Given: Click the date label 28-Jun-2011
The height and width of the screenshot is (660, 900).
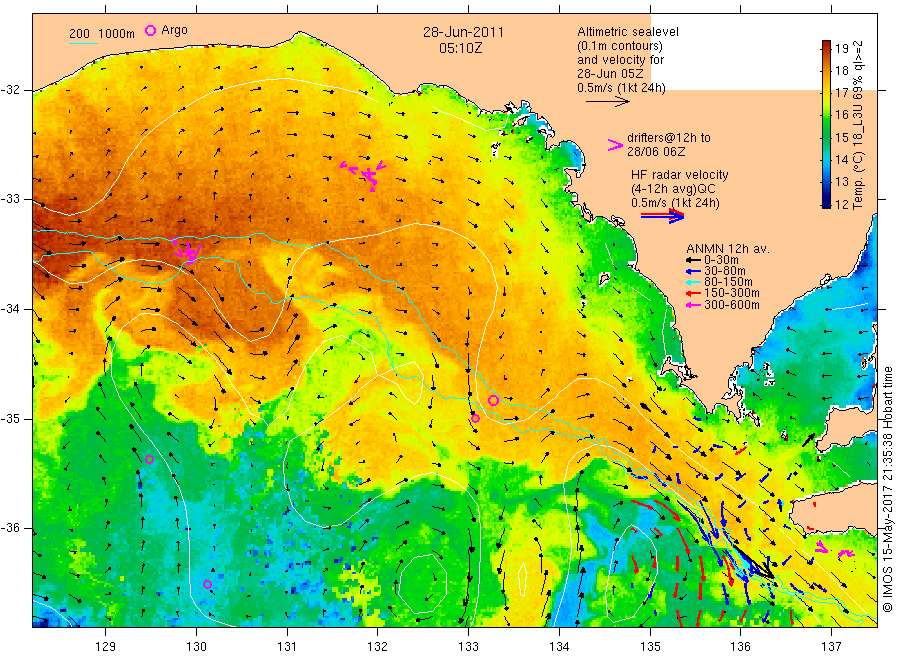Looking at the screenshot, I should 463,32.
